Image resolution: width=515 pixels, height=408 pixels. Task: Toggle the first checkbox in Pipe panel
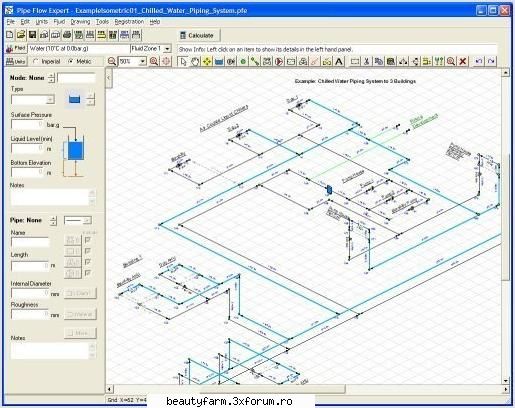(x=88, y=240)
